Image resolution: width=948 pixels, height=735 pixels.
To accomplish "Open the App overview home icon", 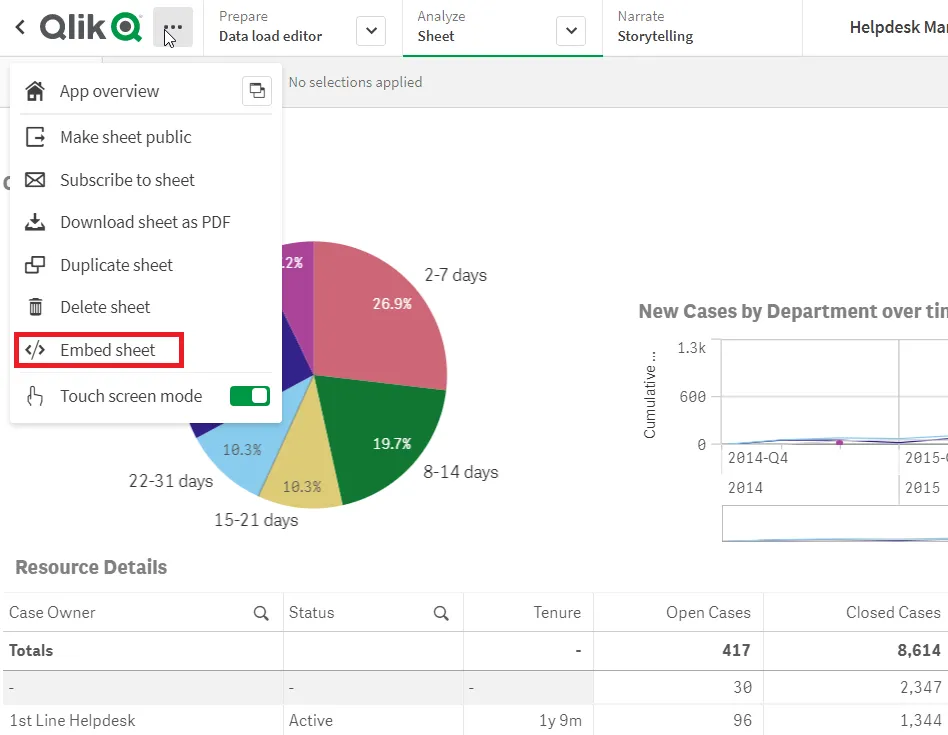I will coord(34,91).
